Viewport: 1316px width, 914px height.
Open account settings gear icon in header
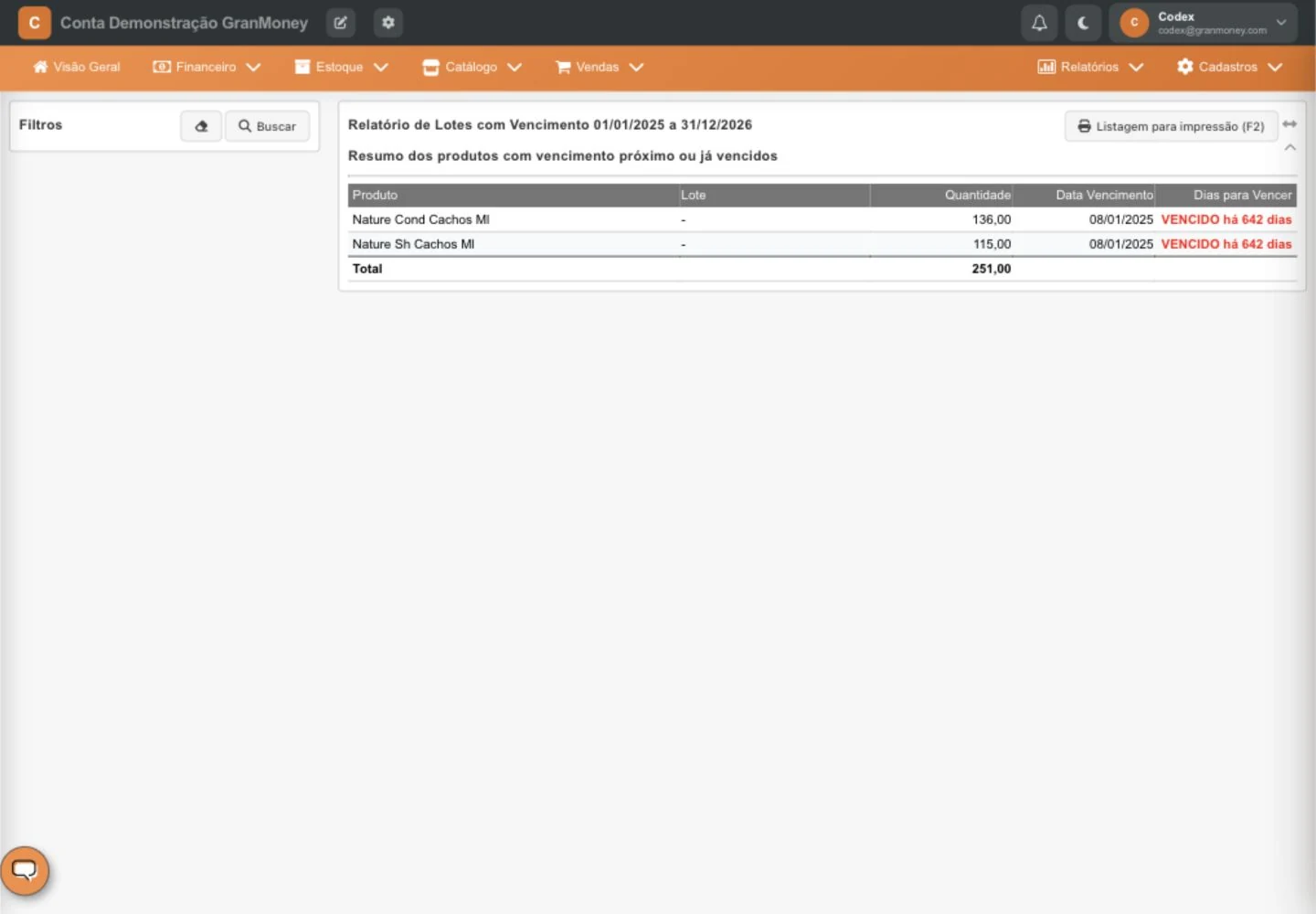coord(388,23)
